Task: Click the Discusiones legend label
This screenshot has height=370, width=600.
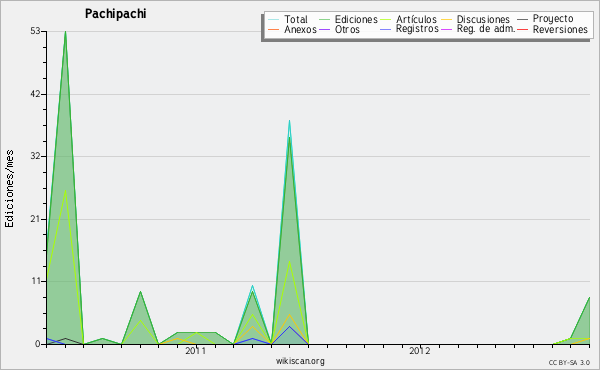Action: click(483, 19)
